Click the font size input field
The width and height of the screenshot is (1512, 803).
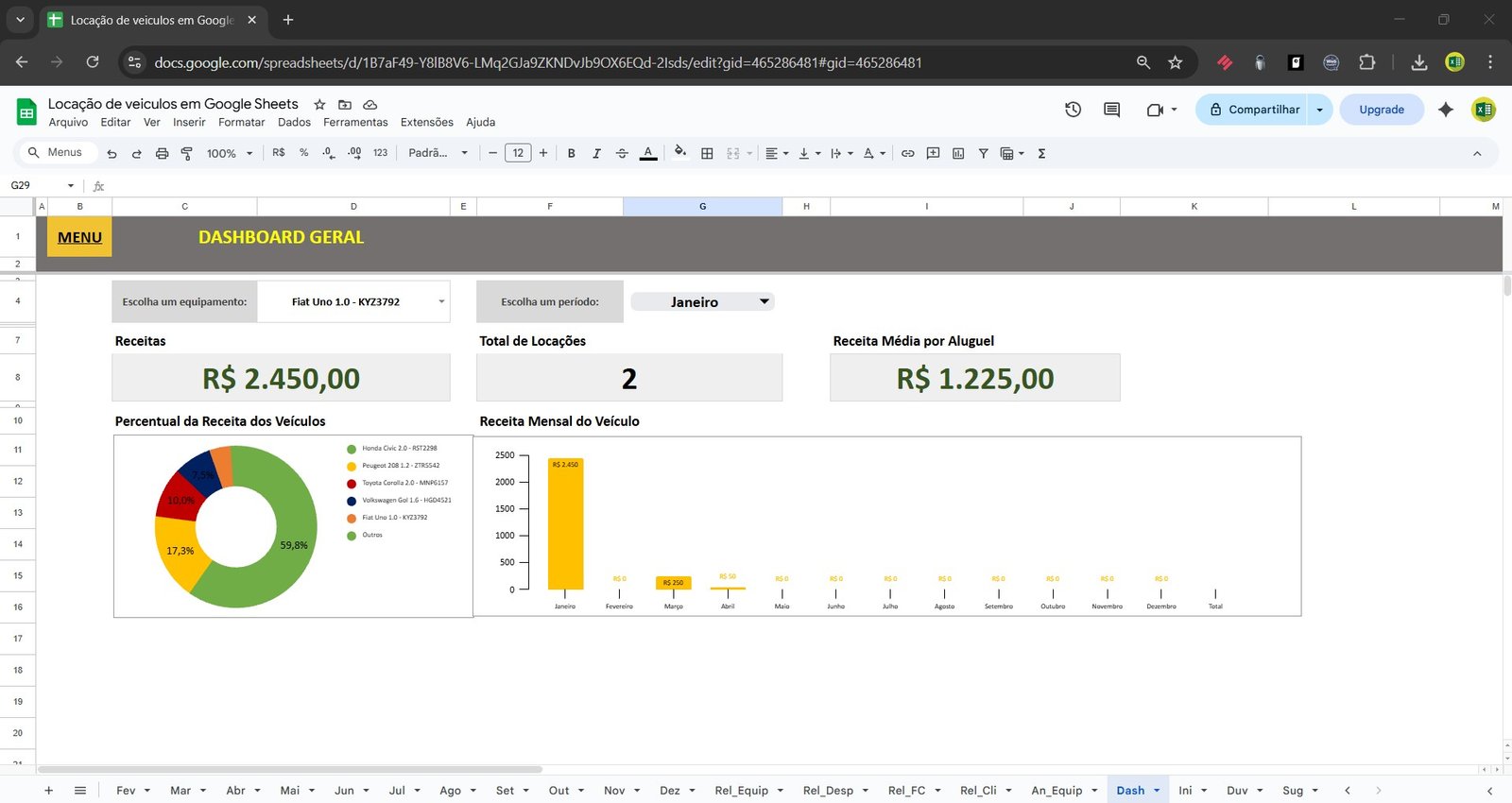(x=518, y=153)
